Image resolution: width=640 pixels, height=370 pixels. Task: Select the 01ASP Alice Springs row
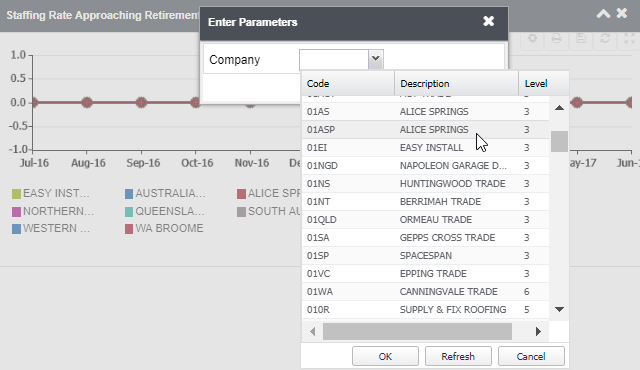tap(425, 129)
